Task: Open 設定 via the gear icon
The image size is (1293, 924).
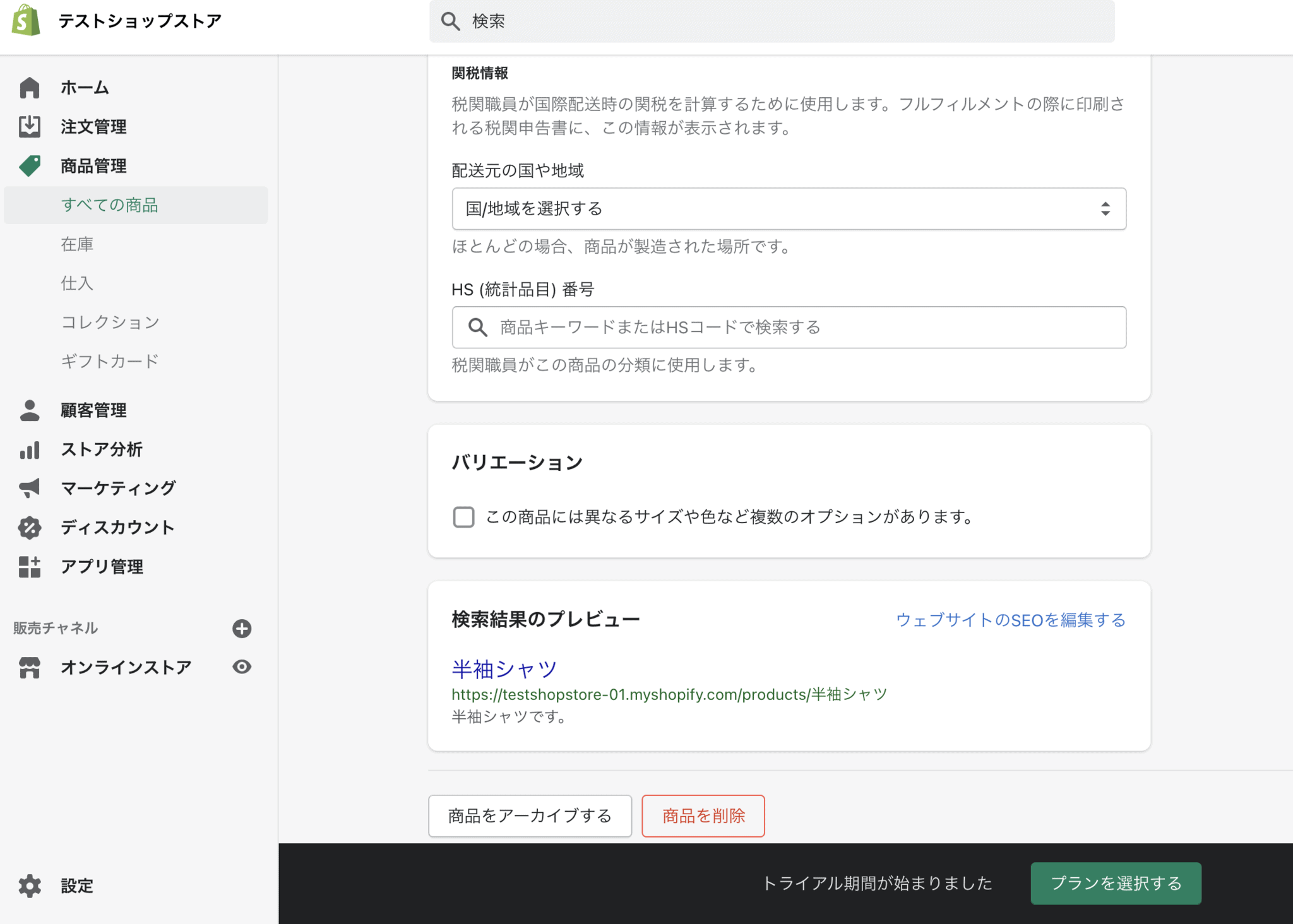Action: [30, 885]
